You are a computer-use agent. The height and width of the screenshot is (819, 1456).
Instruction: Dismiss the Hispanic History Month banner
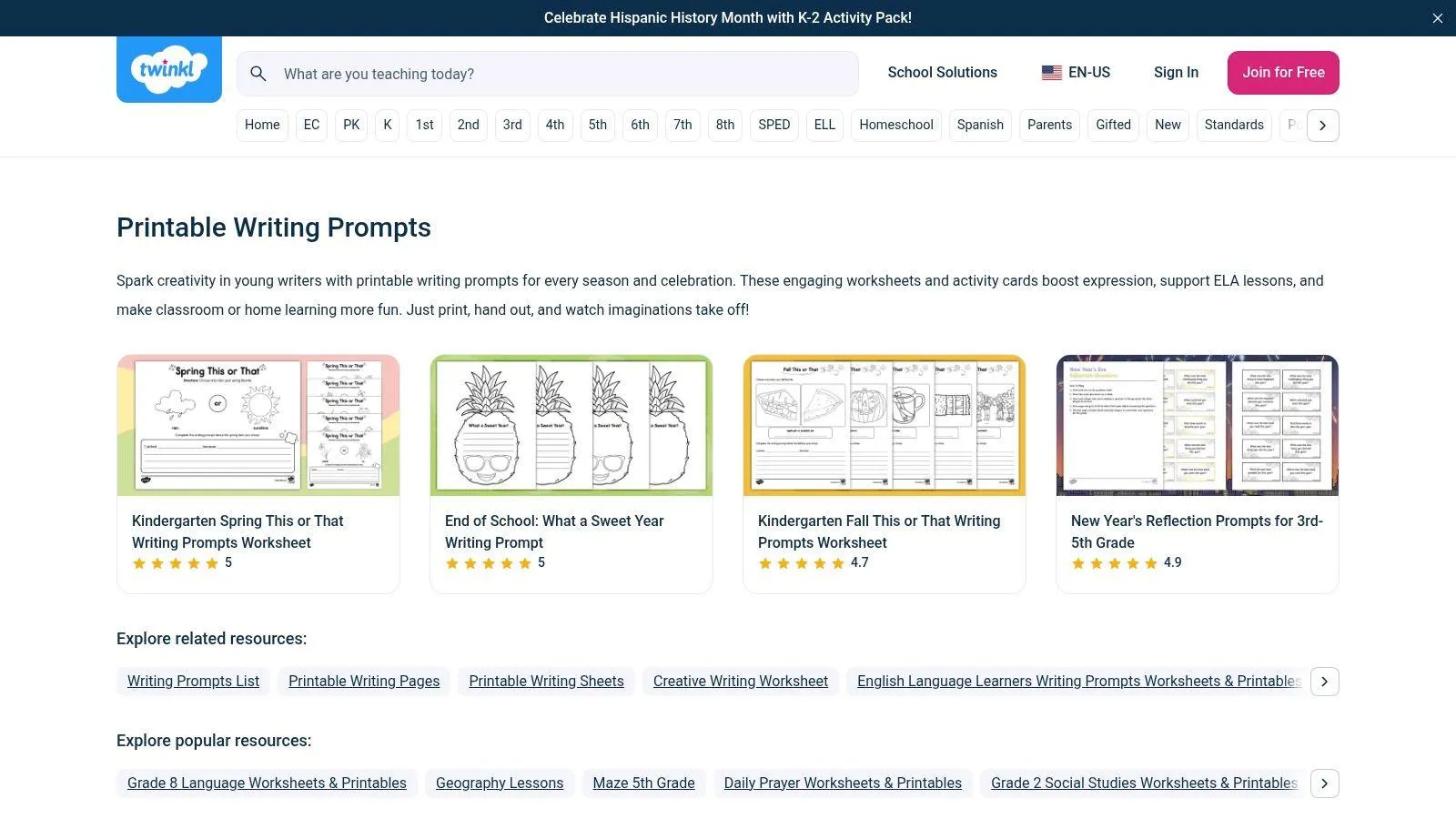1438,18
